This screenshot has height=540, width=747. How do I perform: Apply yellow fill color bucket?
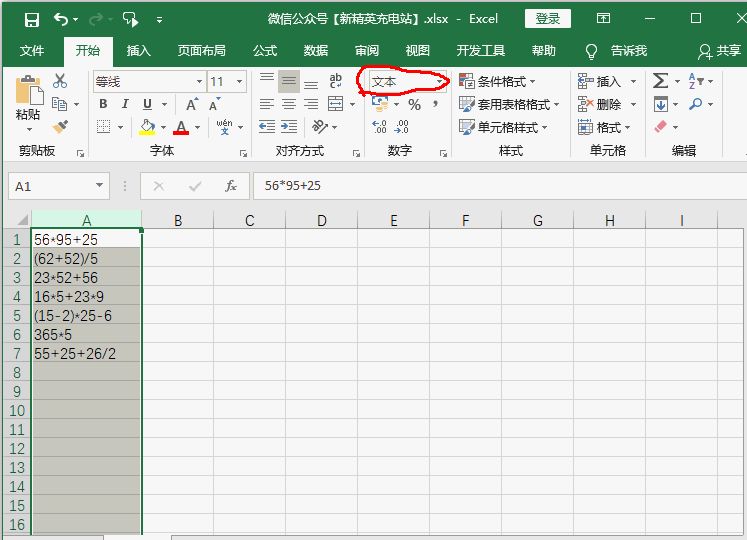coord(147,127)
